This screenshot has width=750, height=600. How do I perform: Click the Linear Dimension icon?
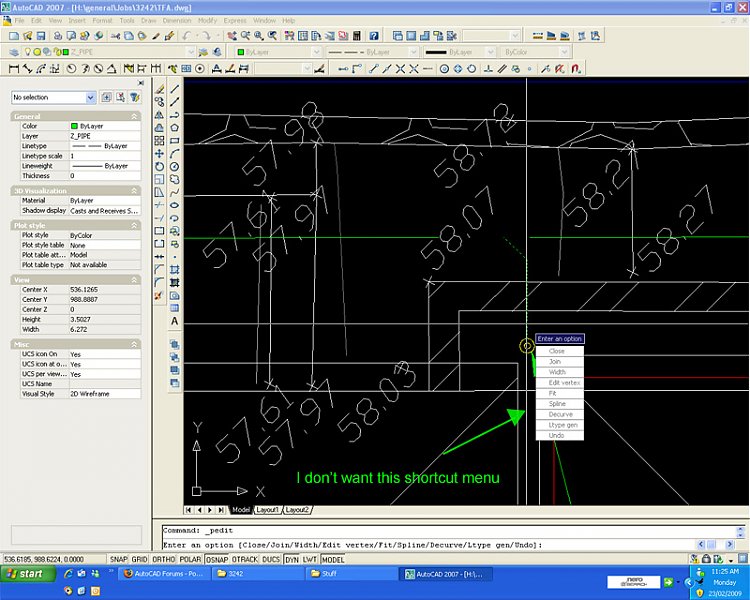coord(14,69)
